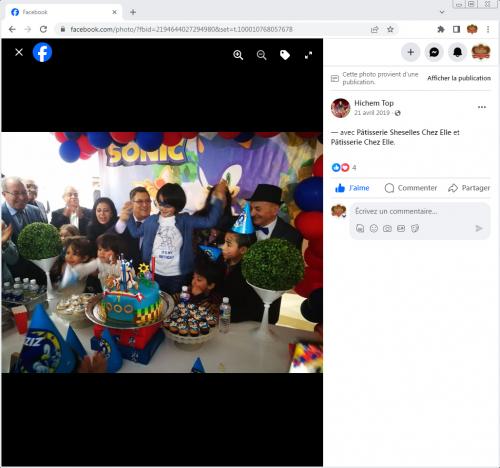Viewport: 500px width, 468px height.
Task: Open Messenger chats
Action: [434, 52]
